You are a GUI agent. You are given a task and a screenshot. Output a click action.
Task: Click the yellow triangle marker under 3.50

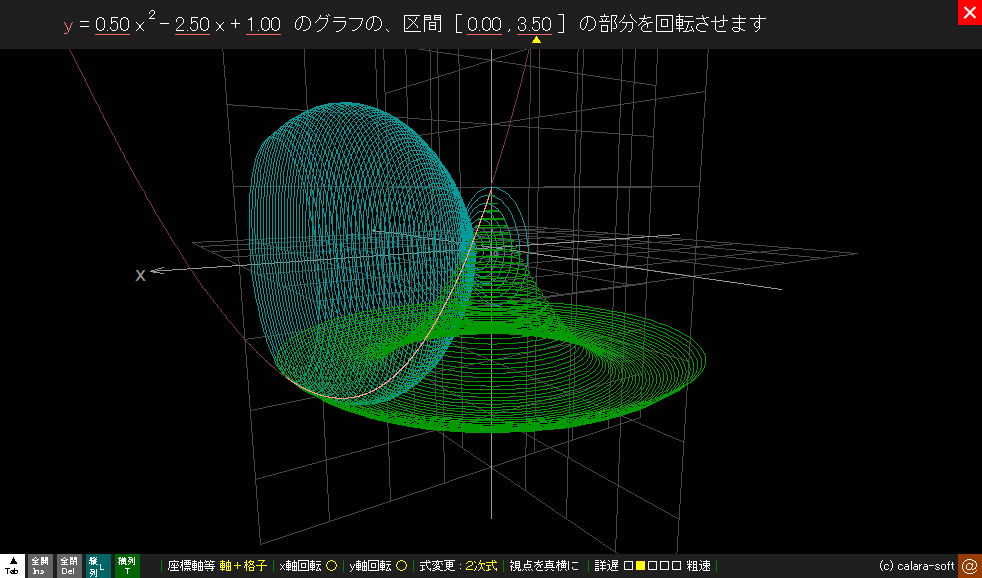pos(536,40)
